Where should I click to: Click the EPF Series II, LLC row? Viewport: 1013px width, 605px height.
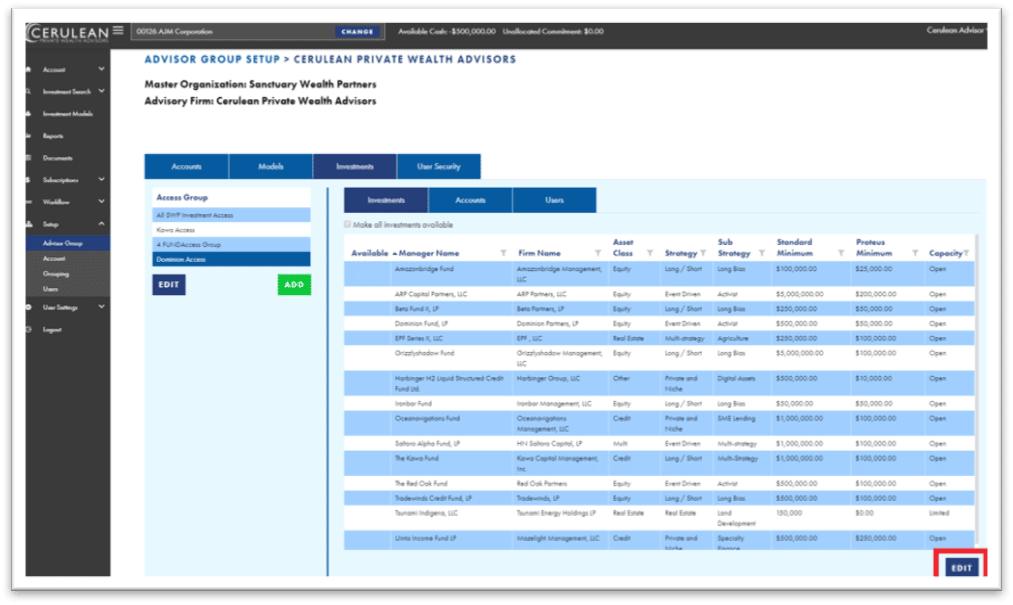pos(659,339)
